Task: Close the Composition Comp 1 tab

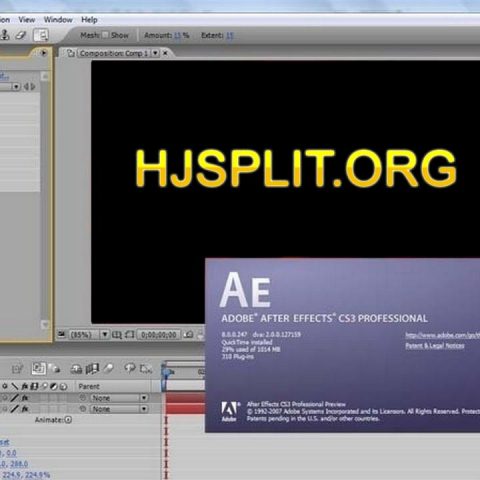Action: [165, 53]
